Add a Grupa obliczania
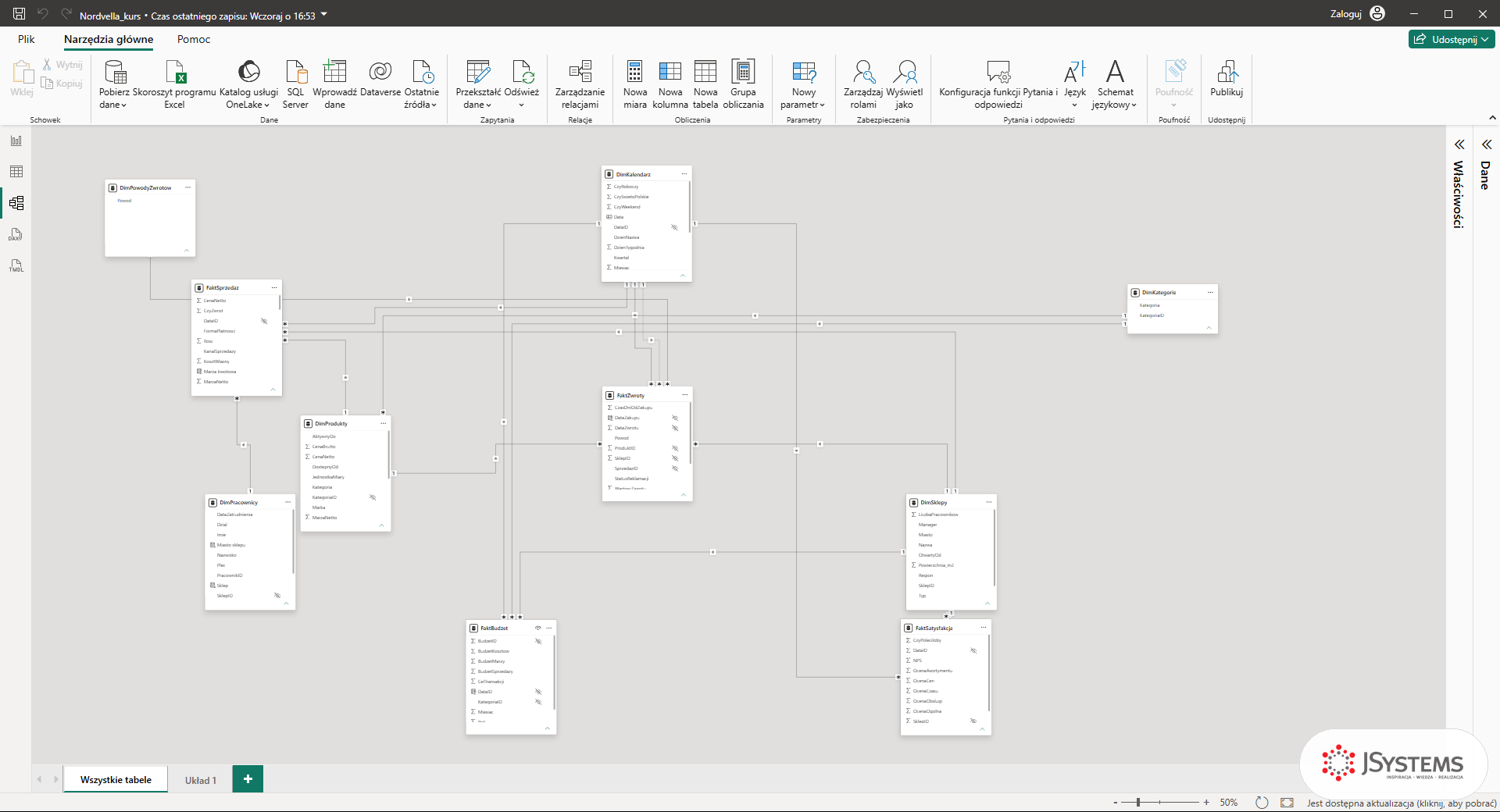 (x=743, y=84)
